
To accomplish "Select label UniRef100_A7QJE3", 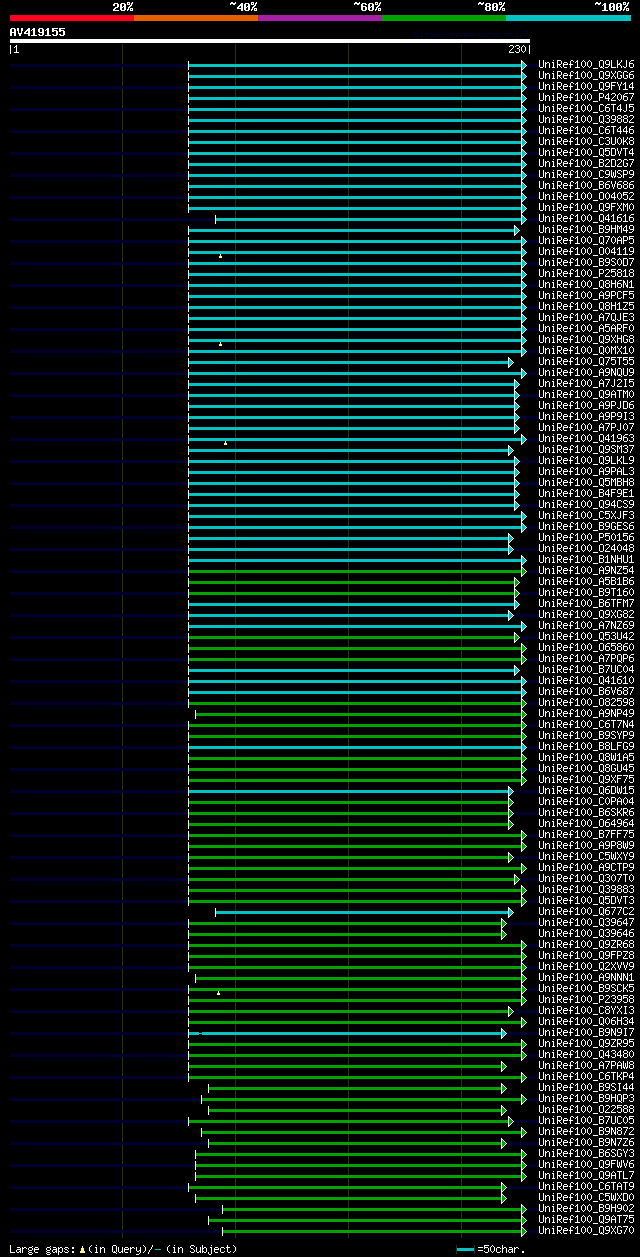I will pyautogui.click(x=586, y=318).
